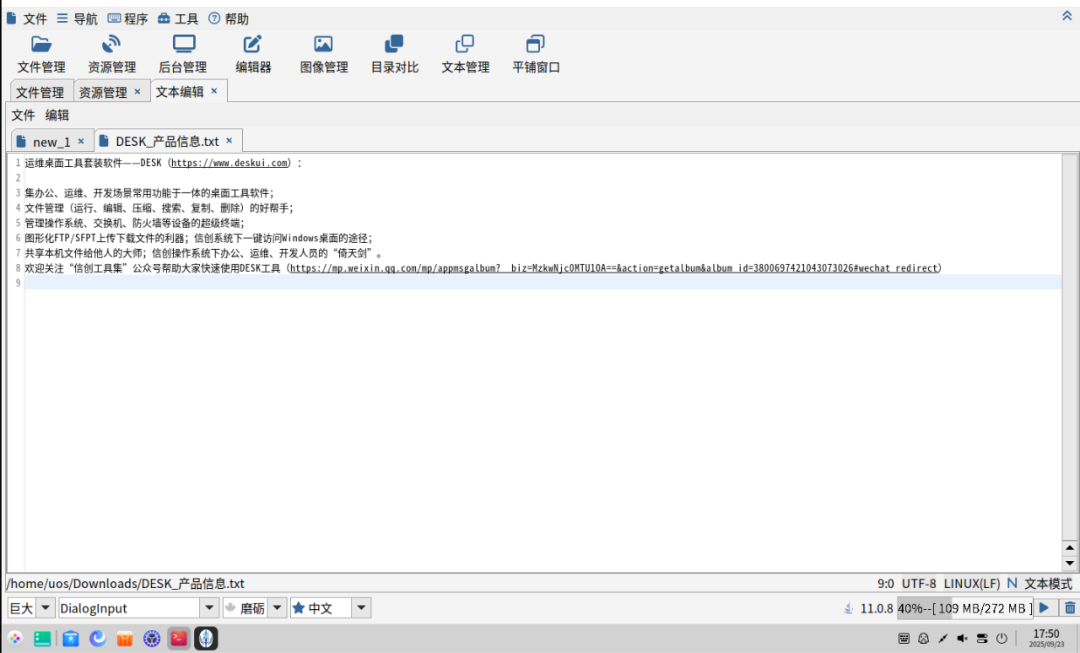Close the 文本编辑 tab
This screenshot has height=653, width=1080.
point(214,91)
